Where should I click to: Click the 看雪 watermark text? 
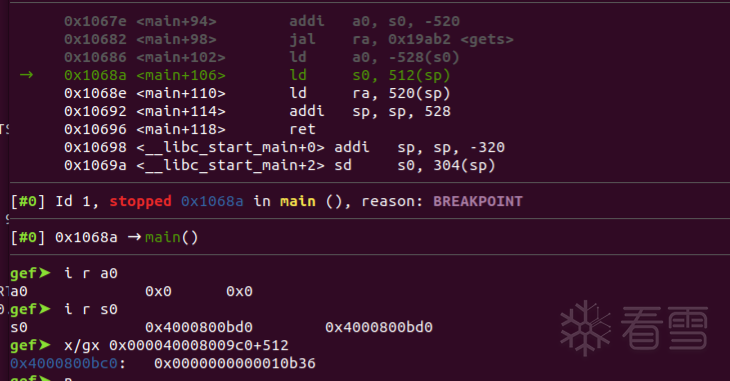665,328
